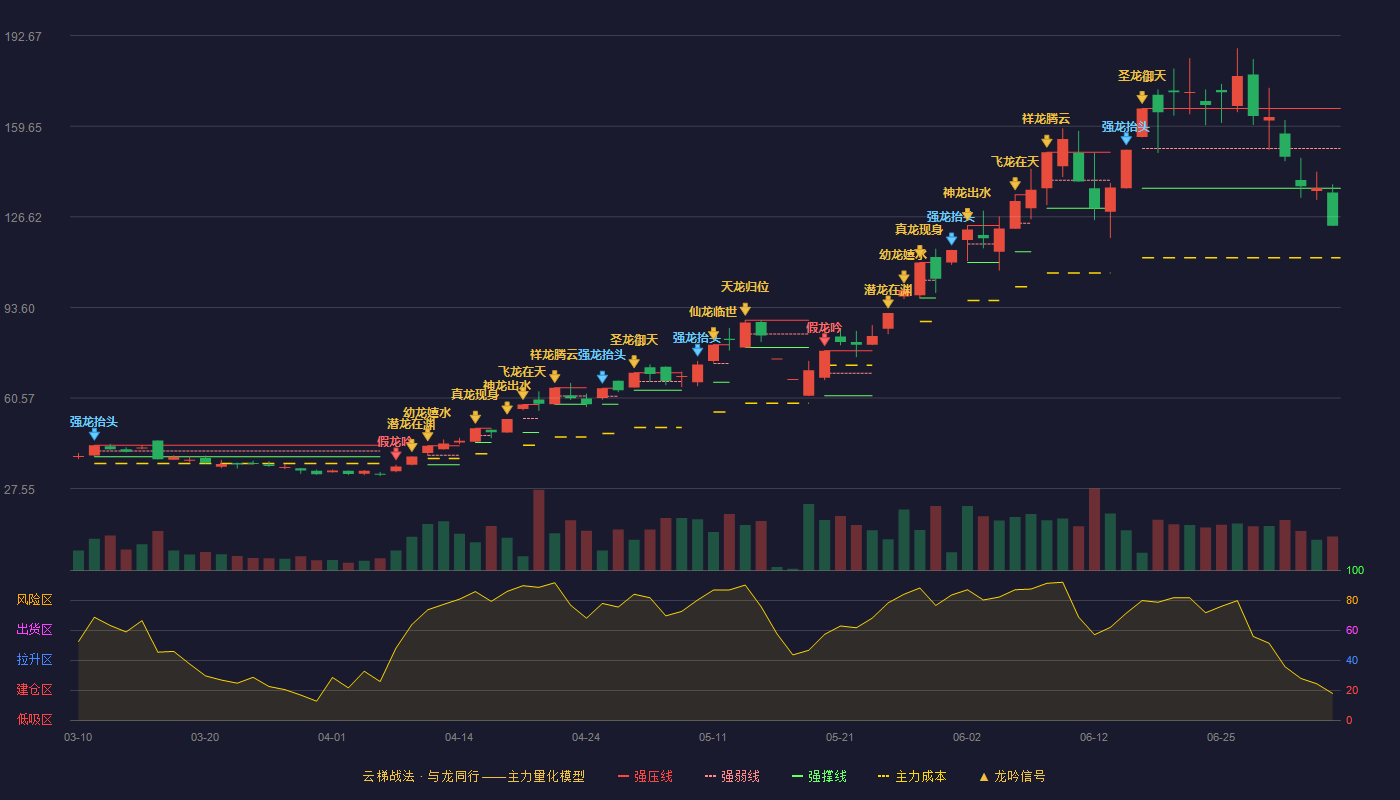1400x800 pixels.
Task: Click the 03-20 date axis label
Action: pyautogui.click(x=205, y=737)
